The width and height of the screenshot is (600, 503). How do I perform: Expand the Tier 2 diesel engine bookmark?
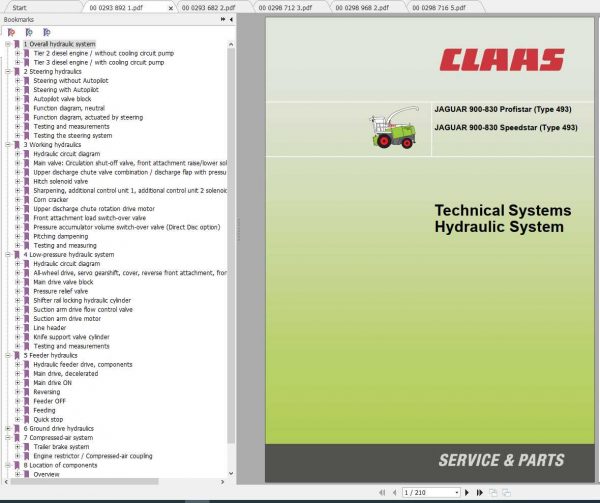(x=18, y=53)
